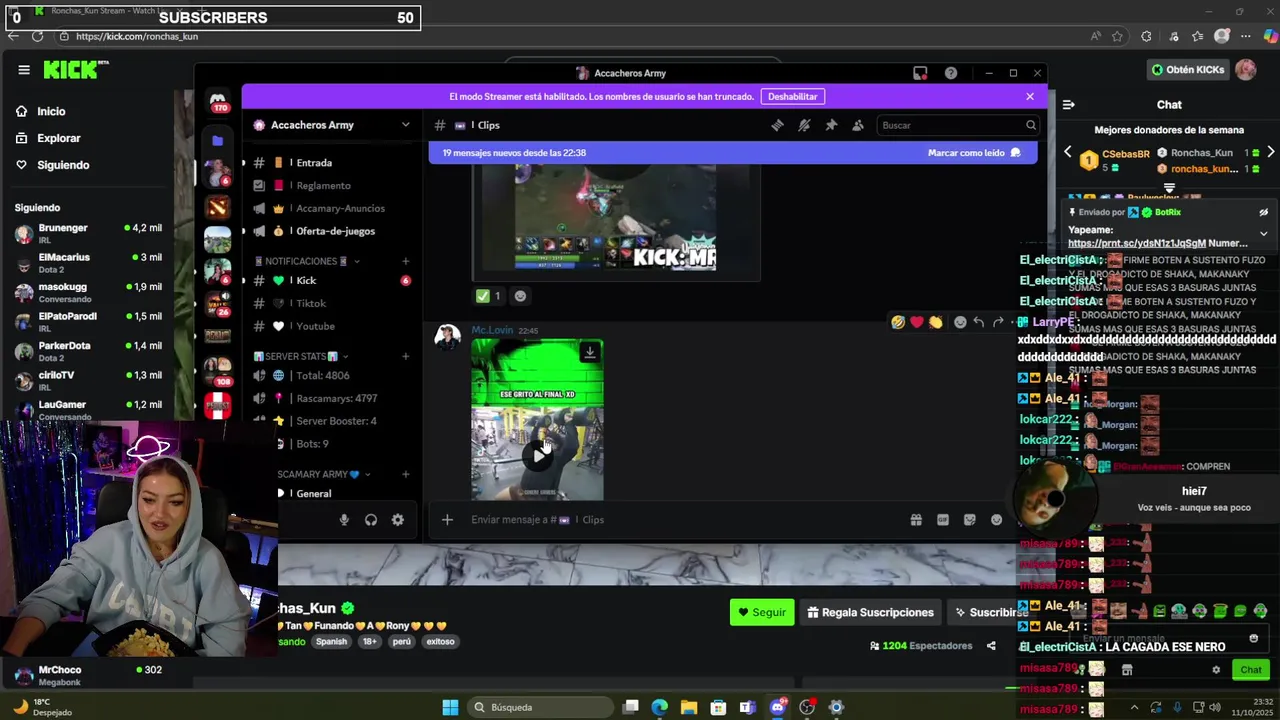The image size is (1280, 720).
Task: Reply arrow on the hovered Discord message
Action: click(x=979, y=322)
